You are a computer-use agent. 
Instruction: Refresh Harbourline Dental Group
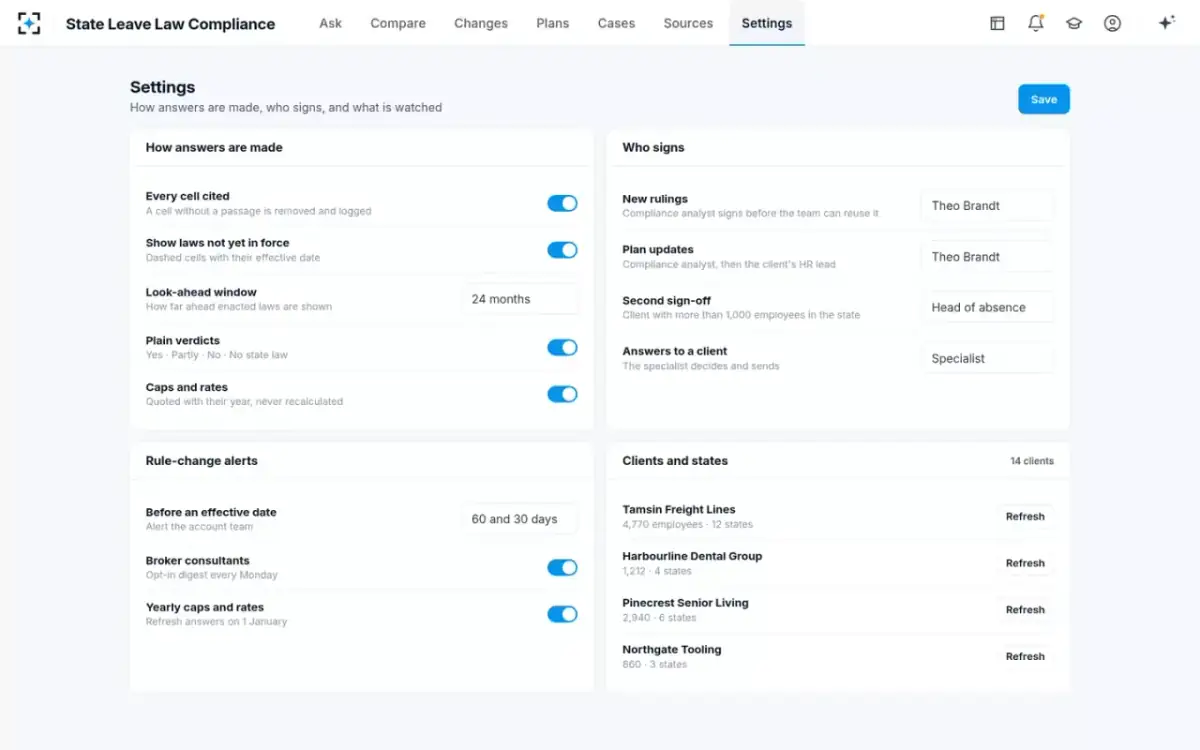click(1025, 563)
